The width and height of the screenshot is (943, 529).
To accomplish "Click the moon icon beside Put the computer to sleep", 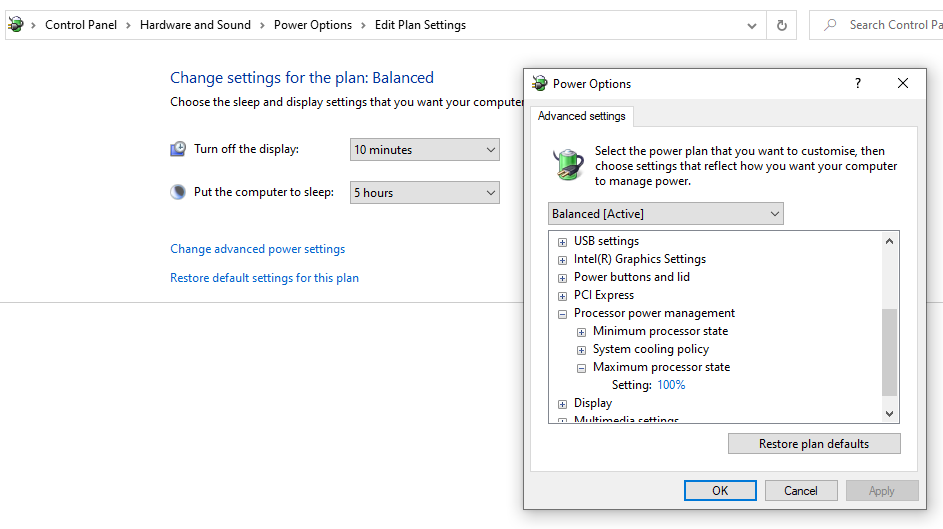I will (x=178, y=192).
